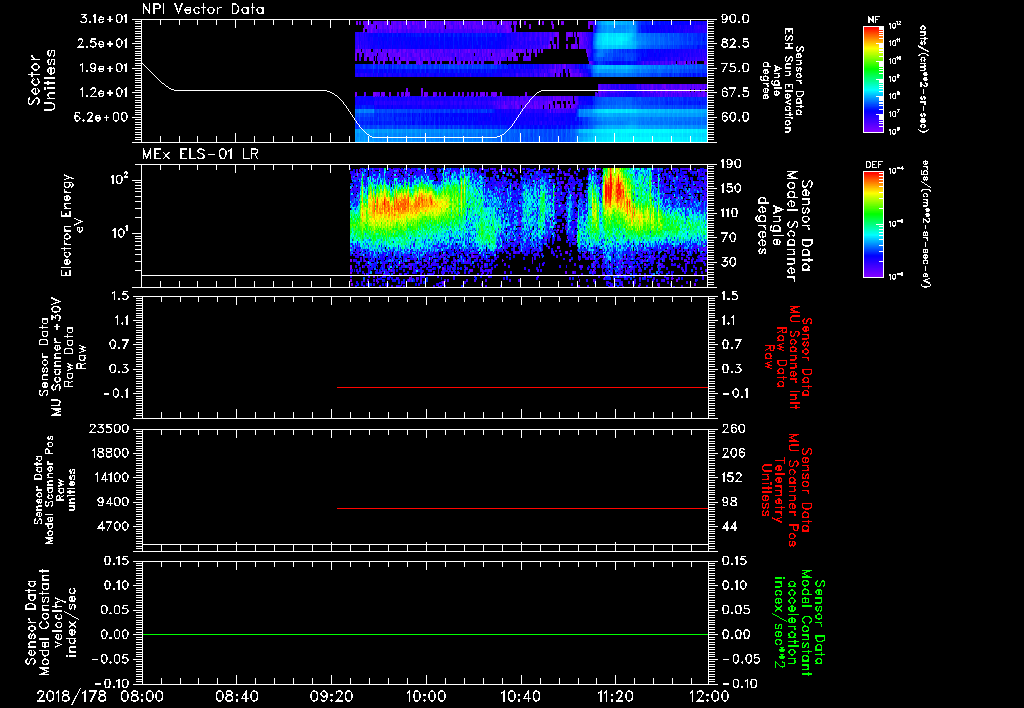
Task: Click the red 'MU Scanner Inh Raw Data' label
Action: pos(787,357)
